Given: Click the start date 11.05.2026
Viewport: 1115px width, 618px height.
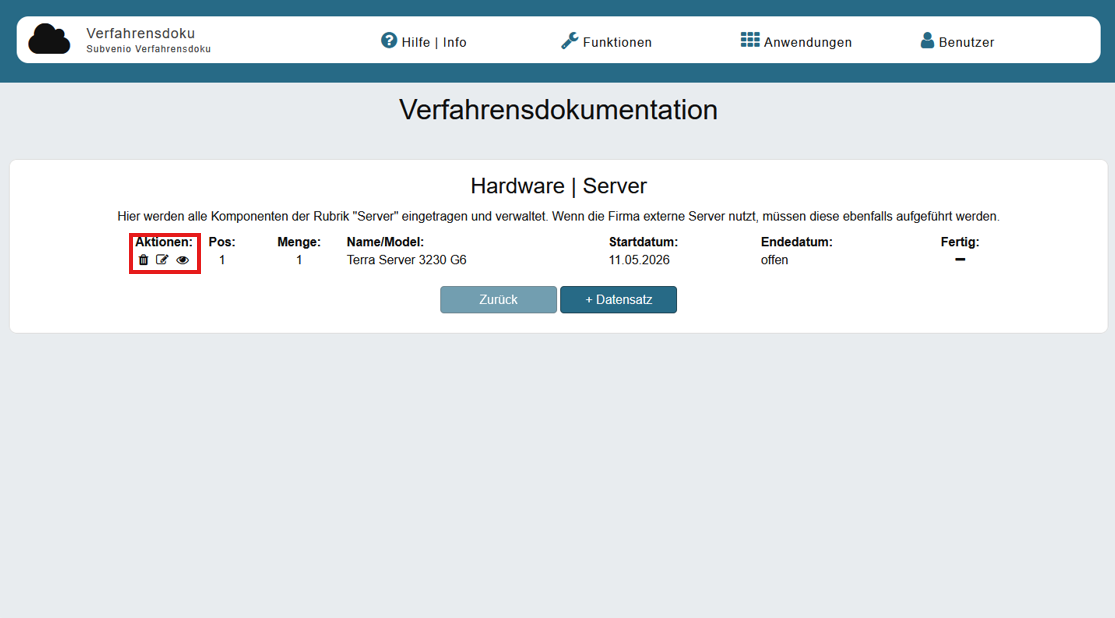Looking at the screenshot, I should click(x=639, y=260).
